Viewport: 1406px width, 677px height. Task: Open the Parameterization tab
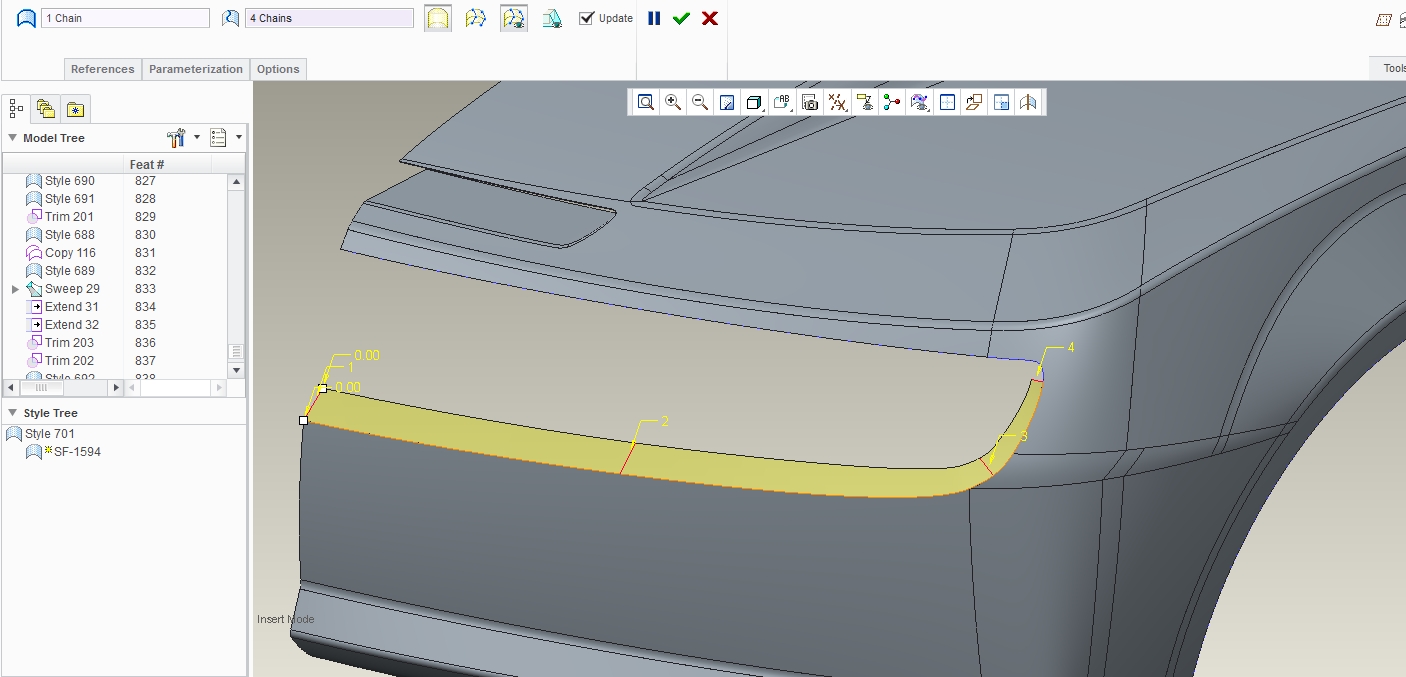196,69
